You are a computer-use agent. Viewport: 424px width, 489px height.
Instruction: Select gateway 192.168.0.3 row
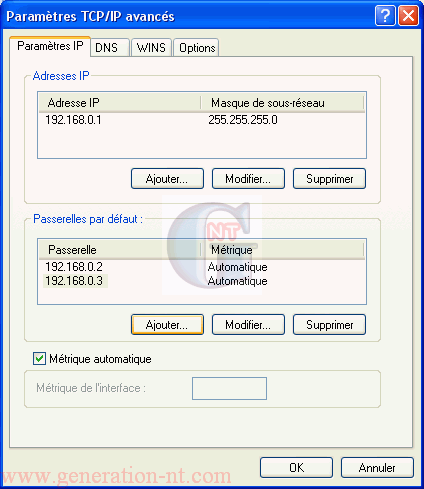click(202, 281)
